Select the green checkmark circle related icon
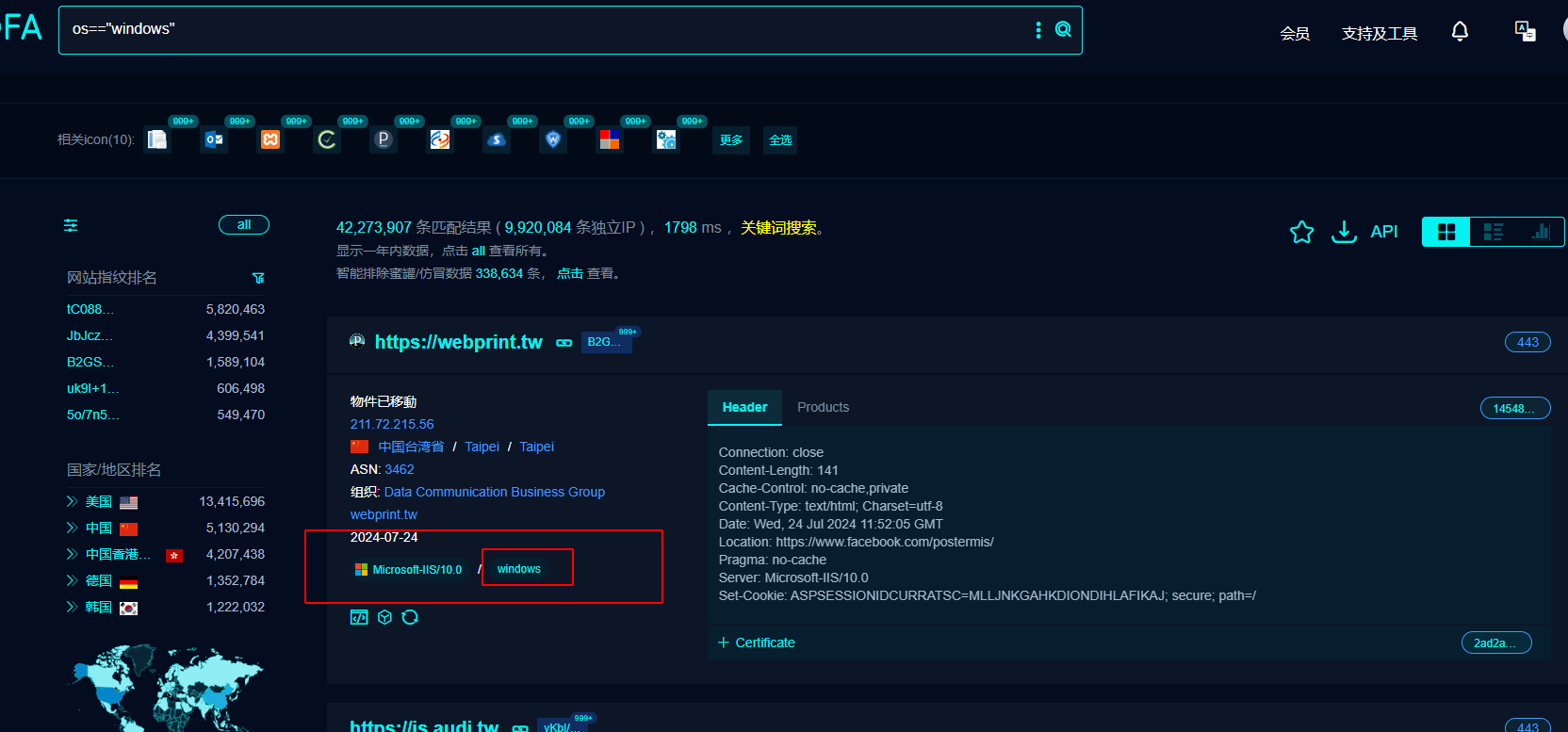1568x732 pixels. click(x=327, y=139)
